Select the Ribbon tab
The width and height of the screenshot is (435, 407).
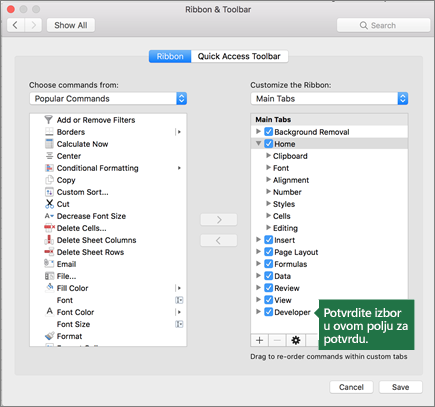point(170,56)
